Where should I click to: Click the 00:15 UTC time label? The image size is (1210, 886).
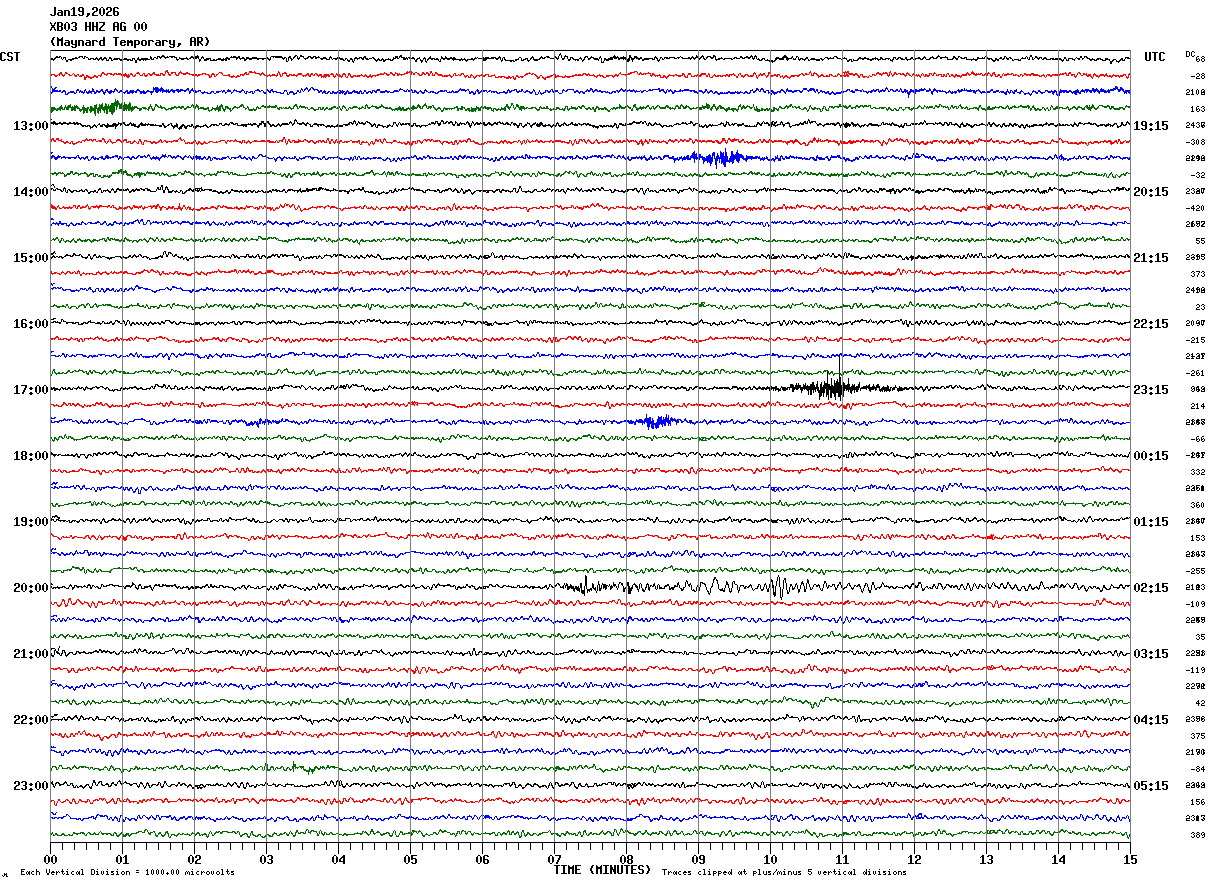click(1151, 456)
